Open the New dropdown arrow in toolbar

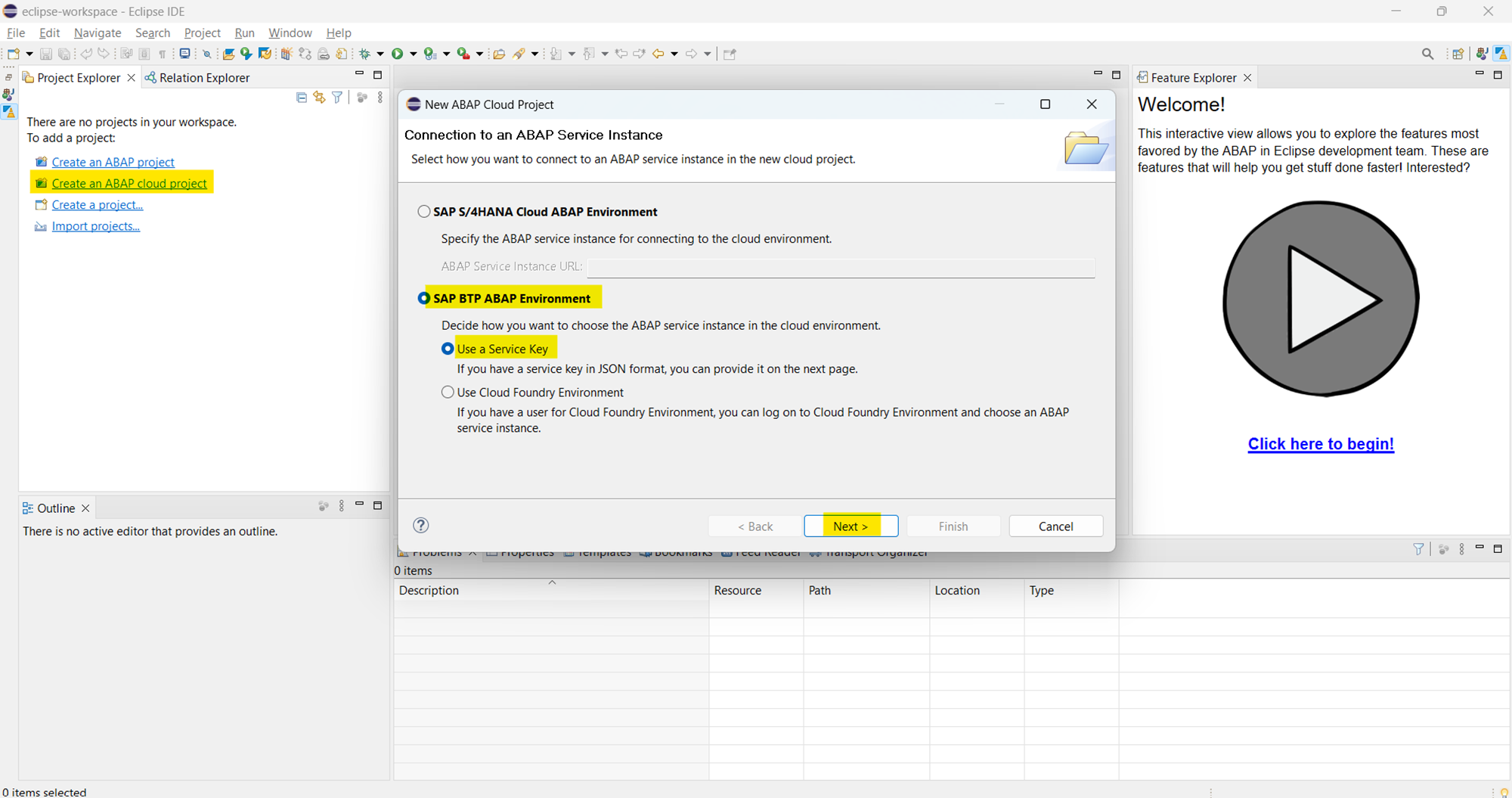[x=29, y=54]
